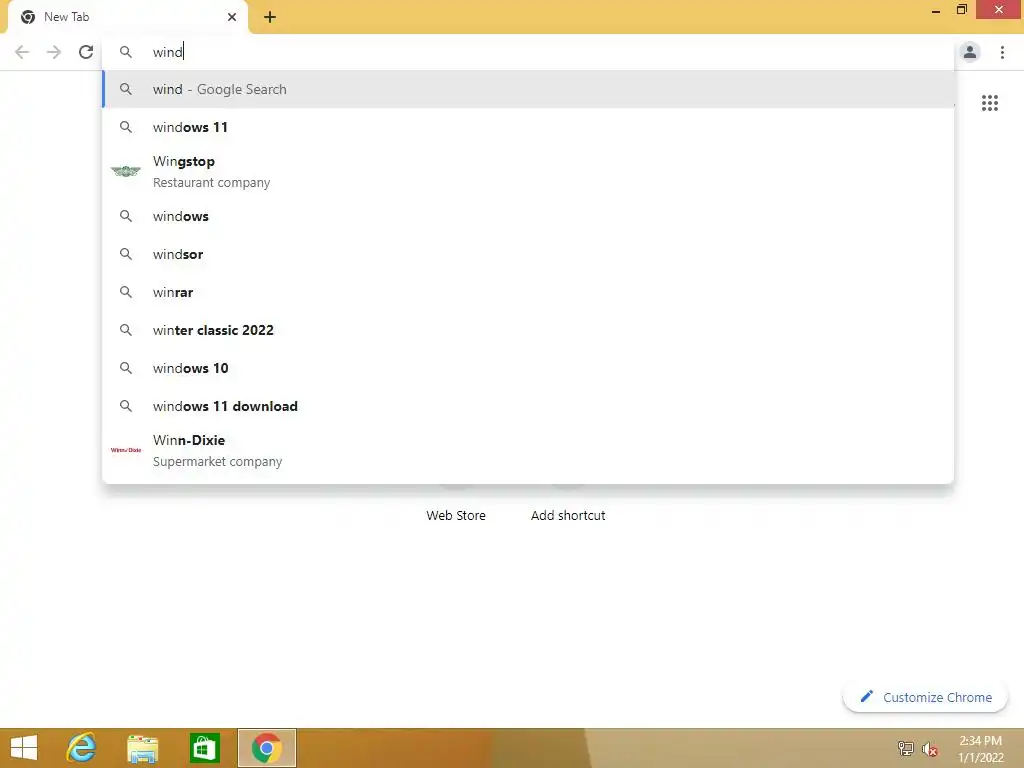Click the Chrome taskbar icon

[x=266, y=748]
